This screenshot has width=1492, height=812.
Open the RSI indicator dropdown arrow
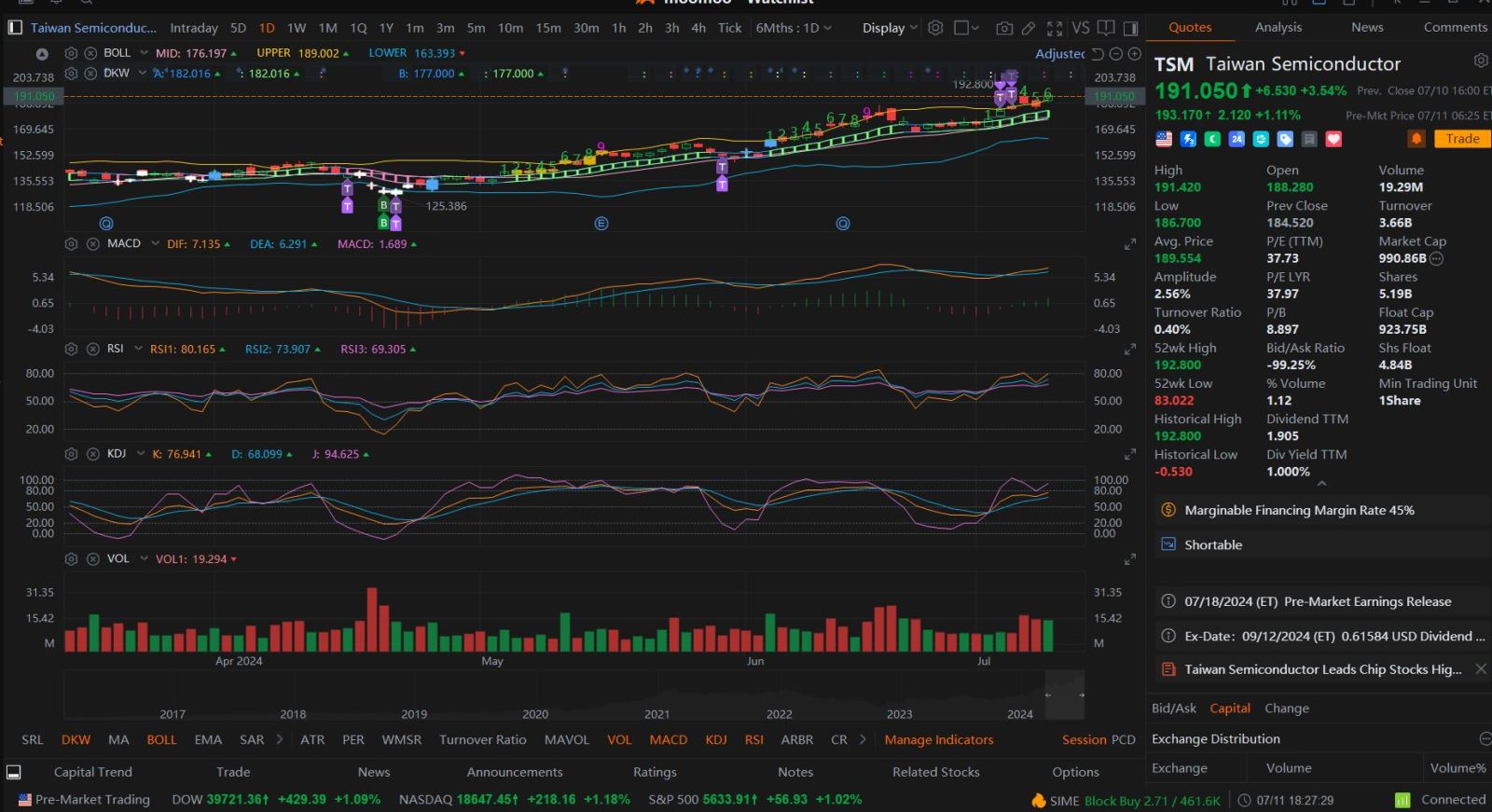tap(138, 349)
